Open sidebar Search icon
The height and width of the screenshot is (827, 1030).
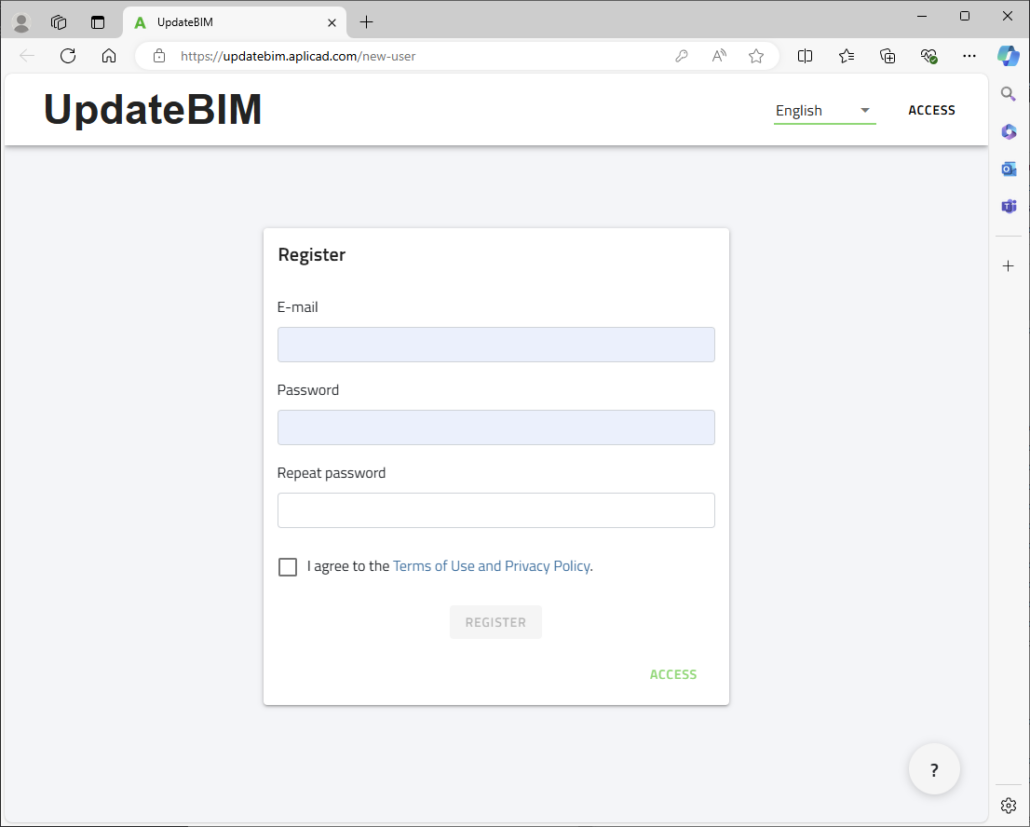point(1008,94)
